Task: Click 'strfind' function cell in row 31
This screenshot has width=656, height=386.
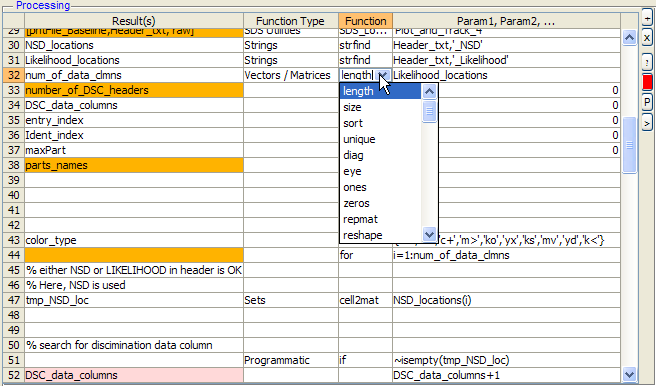Action: click(366, 60)
